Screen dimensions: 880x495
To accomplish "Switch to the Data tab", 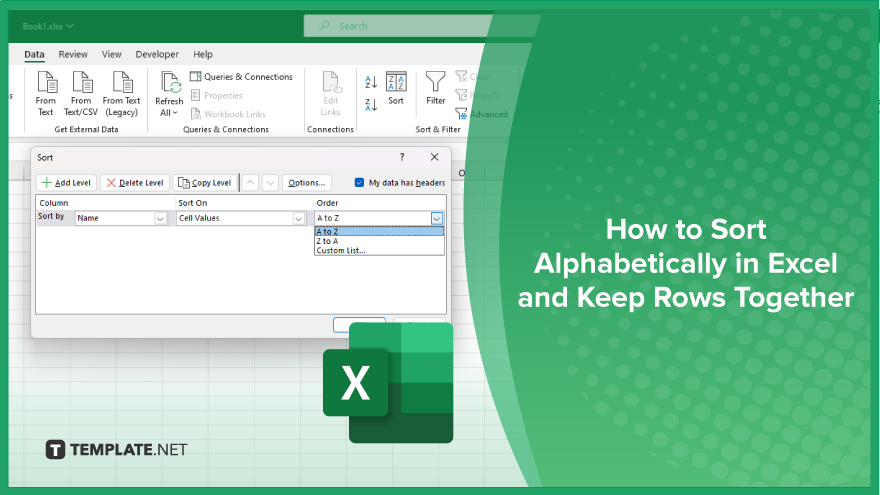I will coord(34,54).
